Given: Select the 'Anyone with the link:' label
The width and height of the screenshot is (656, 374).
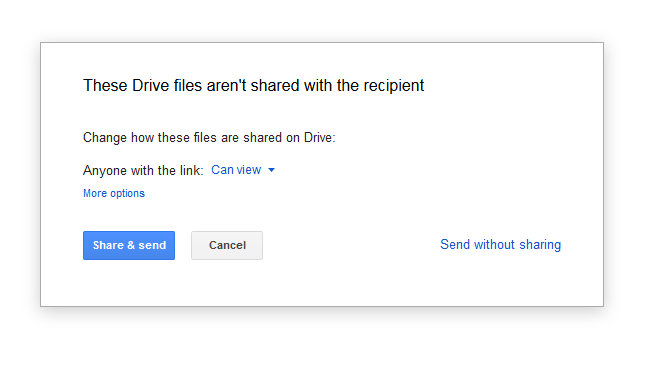Looking at the screenshot, I should click(143, 170).
